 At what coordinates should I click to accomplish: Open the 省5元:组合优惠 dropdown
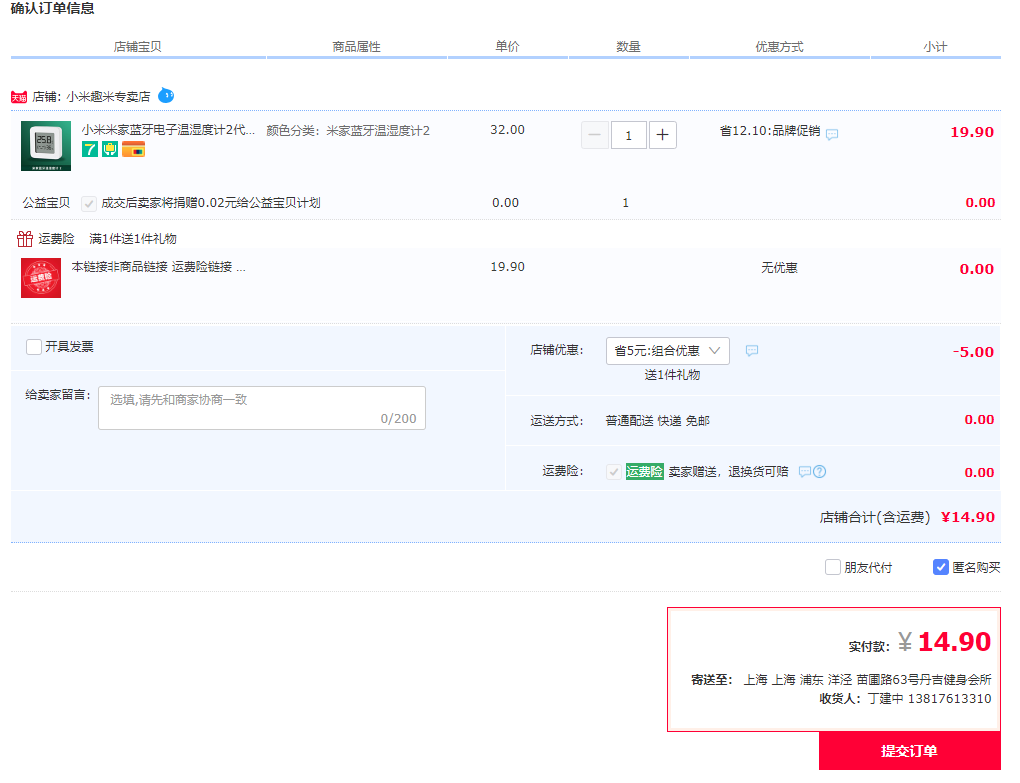[x=667, y=351]
